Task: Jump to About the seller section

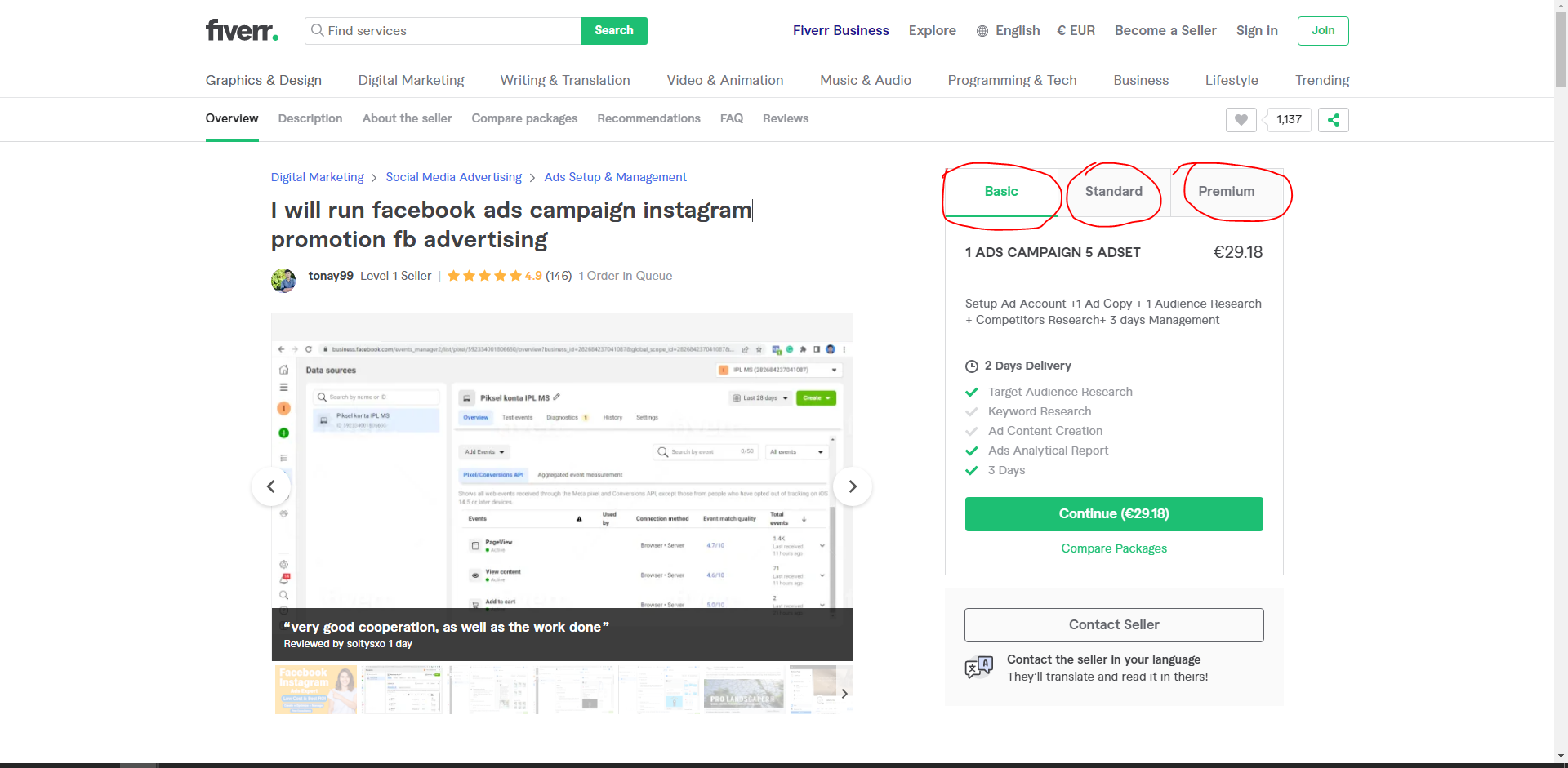Action: [x=408, y=118]
